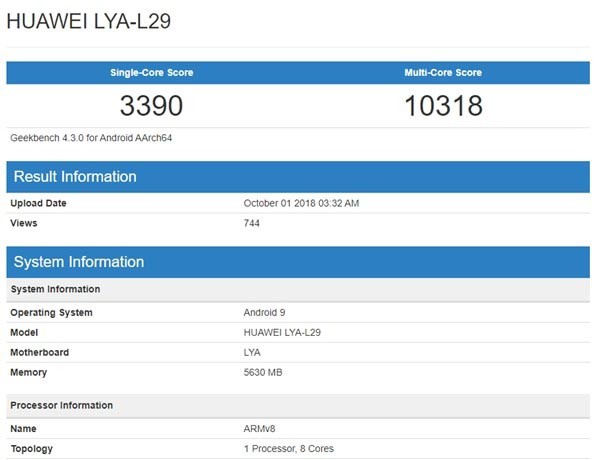Select the Multi-Core Score header
Screen dimensions: 594x460
443,72
